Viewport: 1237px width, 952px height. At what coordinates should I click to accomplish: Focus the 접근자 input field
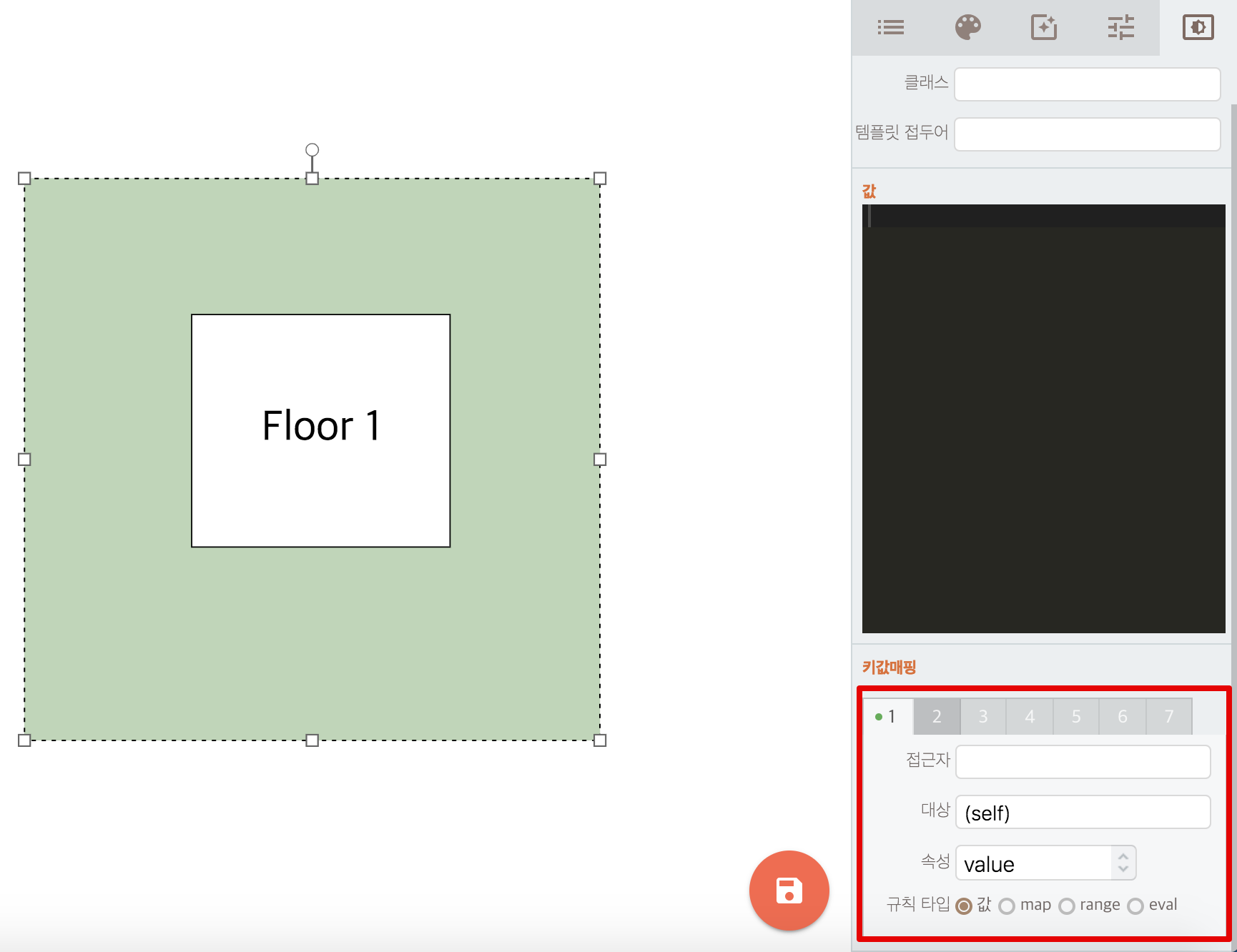pos(1083,762)
